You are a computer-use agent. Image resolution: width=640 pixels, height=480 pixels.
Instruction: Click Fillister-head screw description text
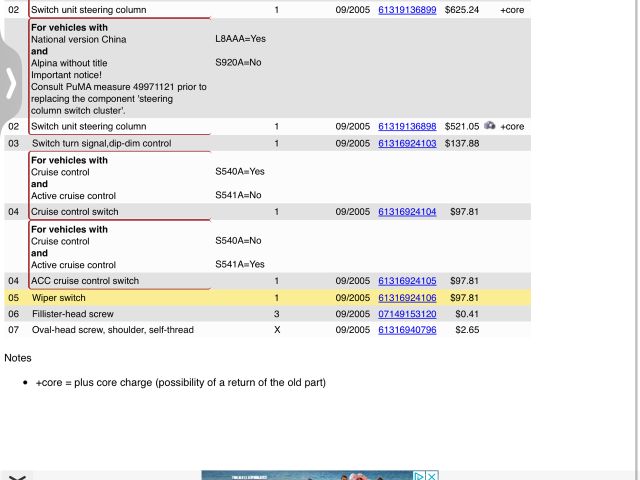pyautogui.click(x=72, y=314)
